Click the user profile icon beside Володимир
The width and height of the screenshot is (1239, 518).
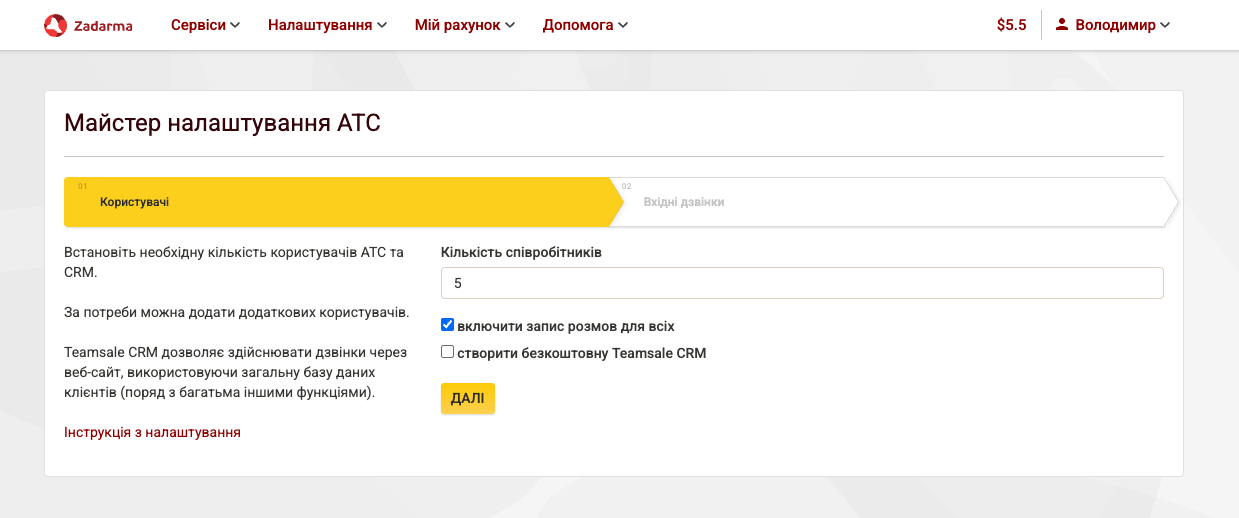pyautogui.click(x=1062, y=25)
